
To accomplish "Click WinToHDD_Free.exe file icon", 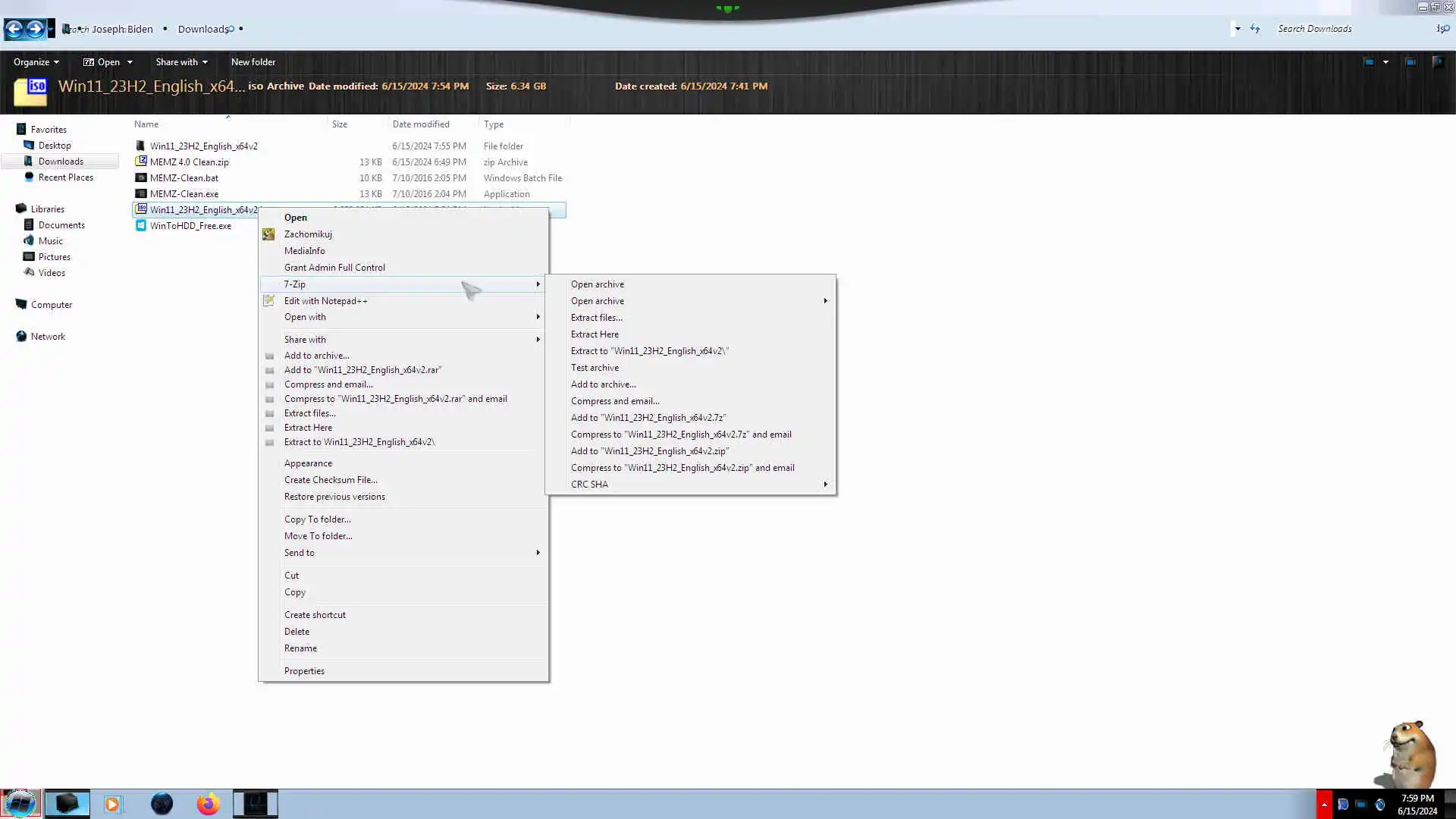I will 141,225.
